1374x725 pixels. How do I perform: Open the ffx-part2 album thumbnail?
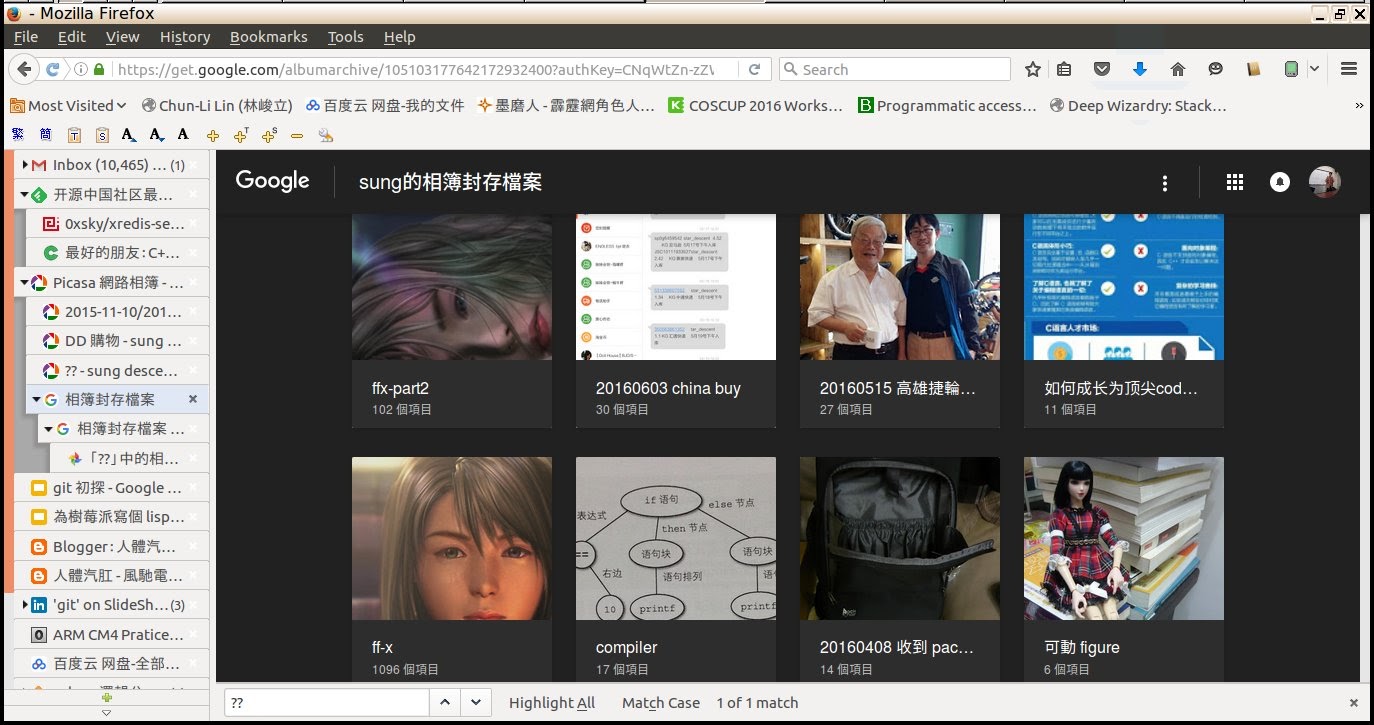pyautogui.click(x=452, y=286)
